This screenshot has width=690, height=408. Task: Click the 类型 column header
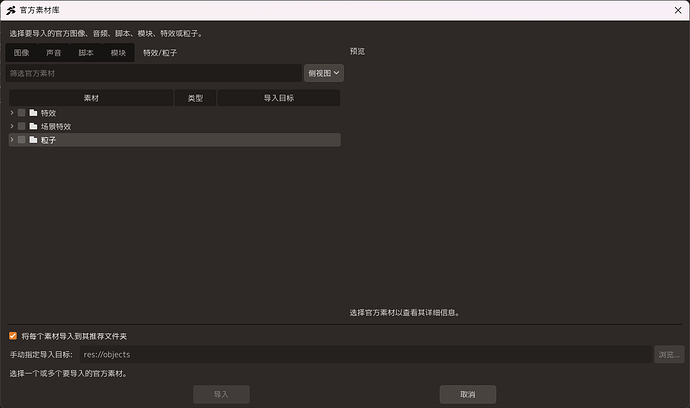(195, 98)
